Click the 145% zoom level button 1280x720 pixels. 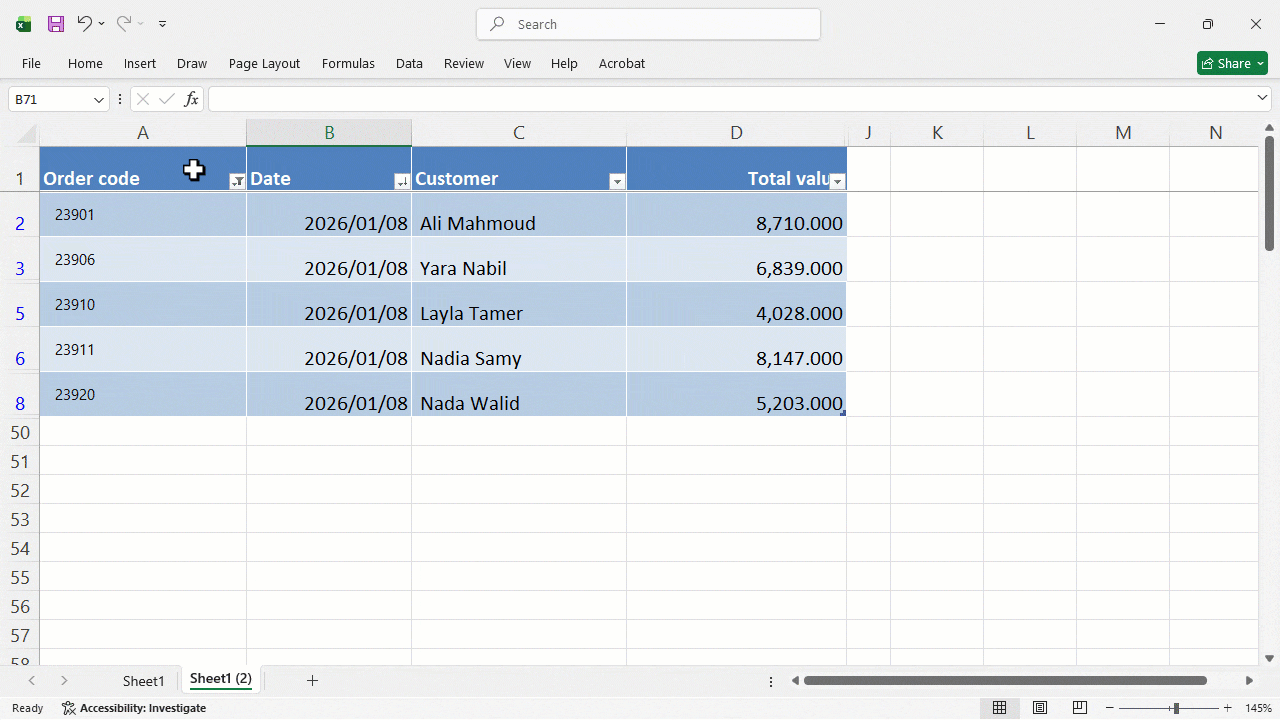1259,708
